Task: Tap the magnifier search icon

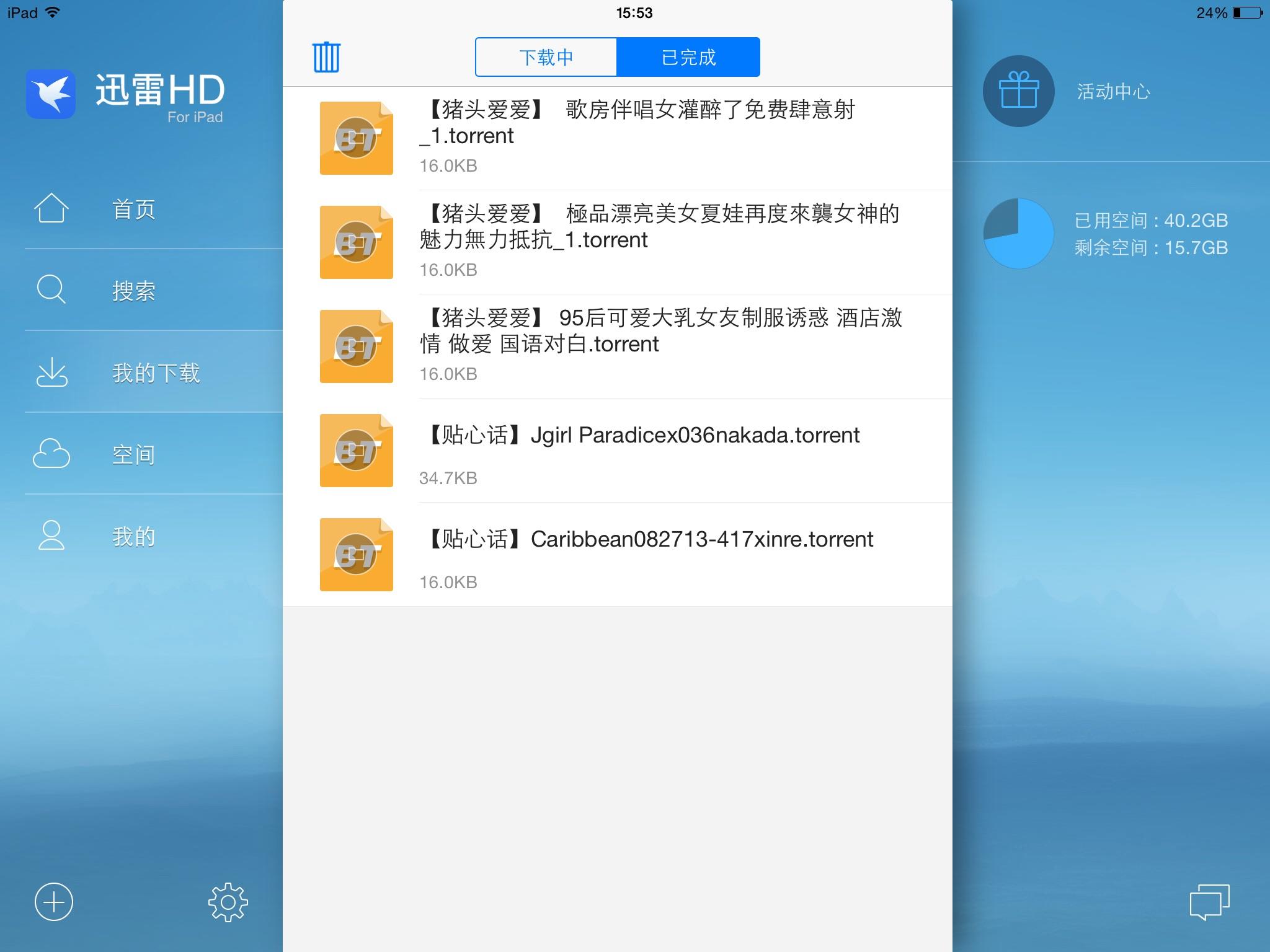Action: tap(51, 289)
